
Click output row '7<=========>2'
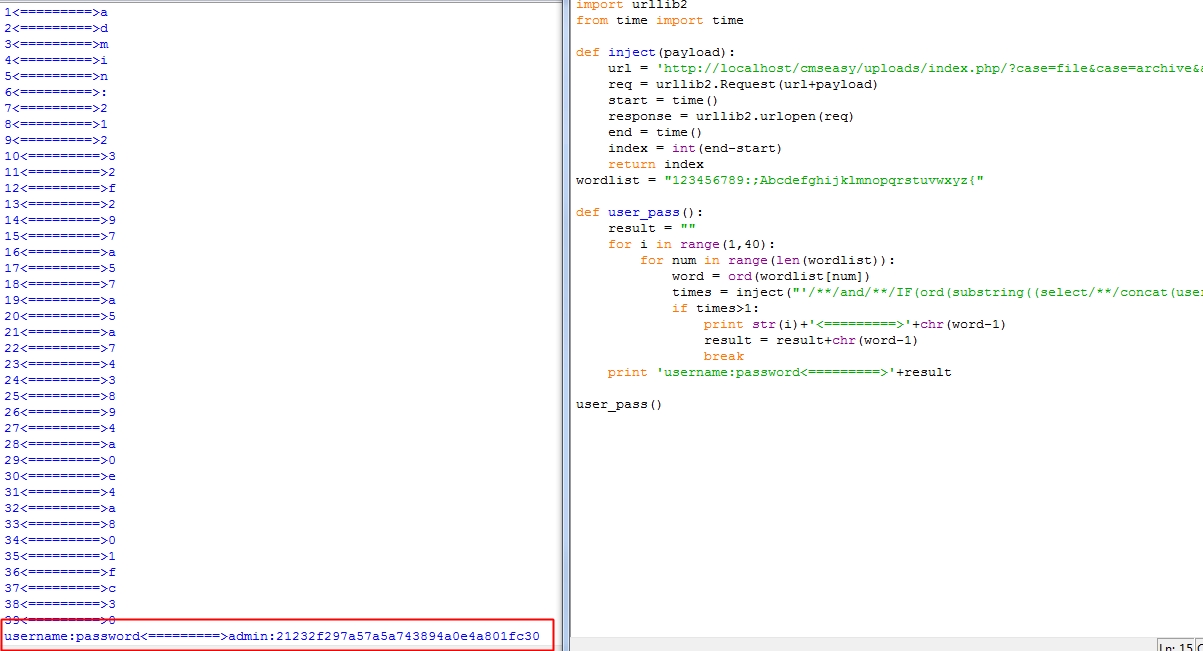click(56, 108)
